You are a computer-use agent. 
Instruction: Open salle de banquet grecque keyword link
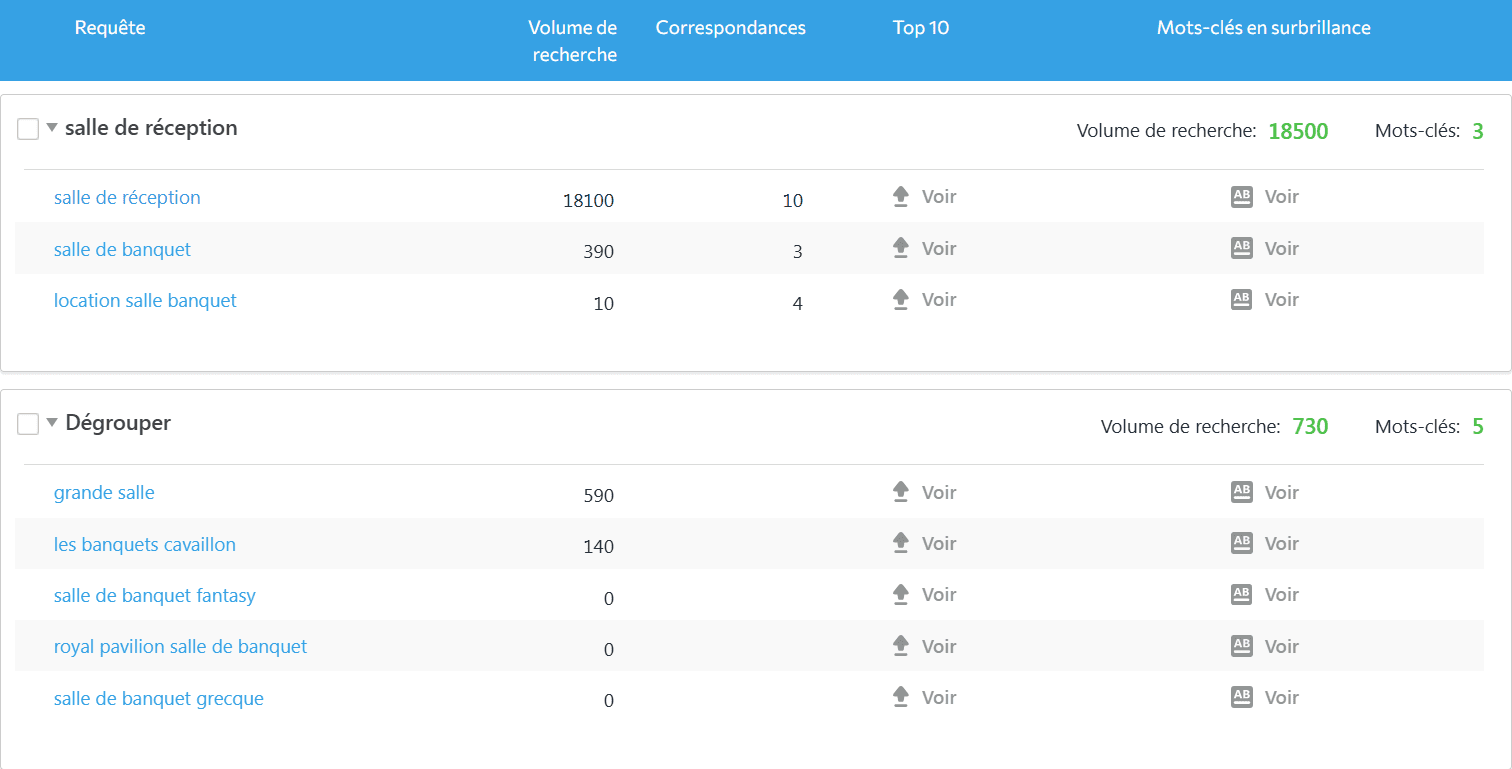click(159, 698)
